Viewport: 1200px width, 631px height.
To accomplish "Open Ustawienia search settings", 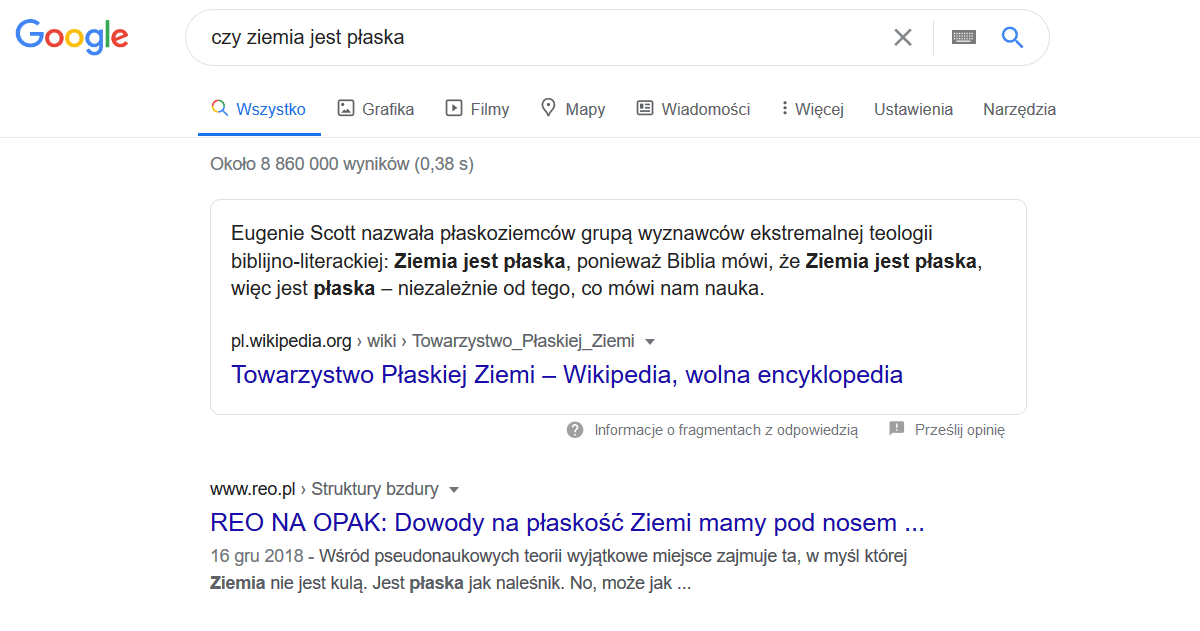I will click(x=913, y=109).
